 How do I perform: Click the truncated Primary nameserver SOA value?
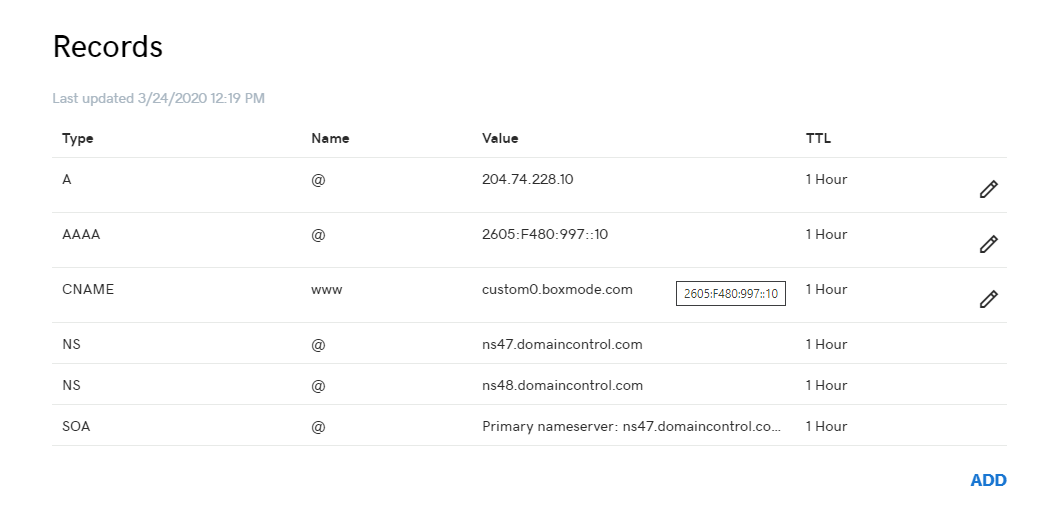click(x=632, y=427)
